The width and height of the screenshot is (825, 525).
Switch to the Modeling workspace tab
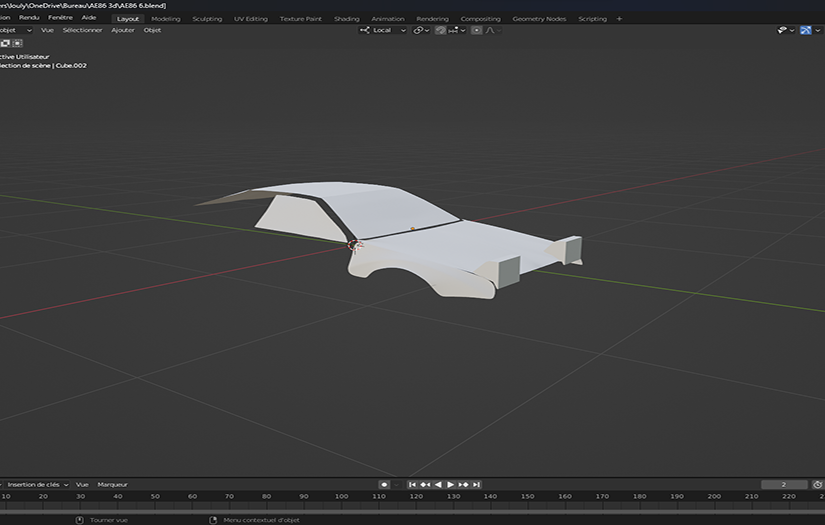pos(166,18)
